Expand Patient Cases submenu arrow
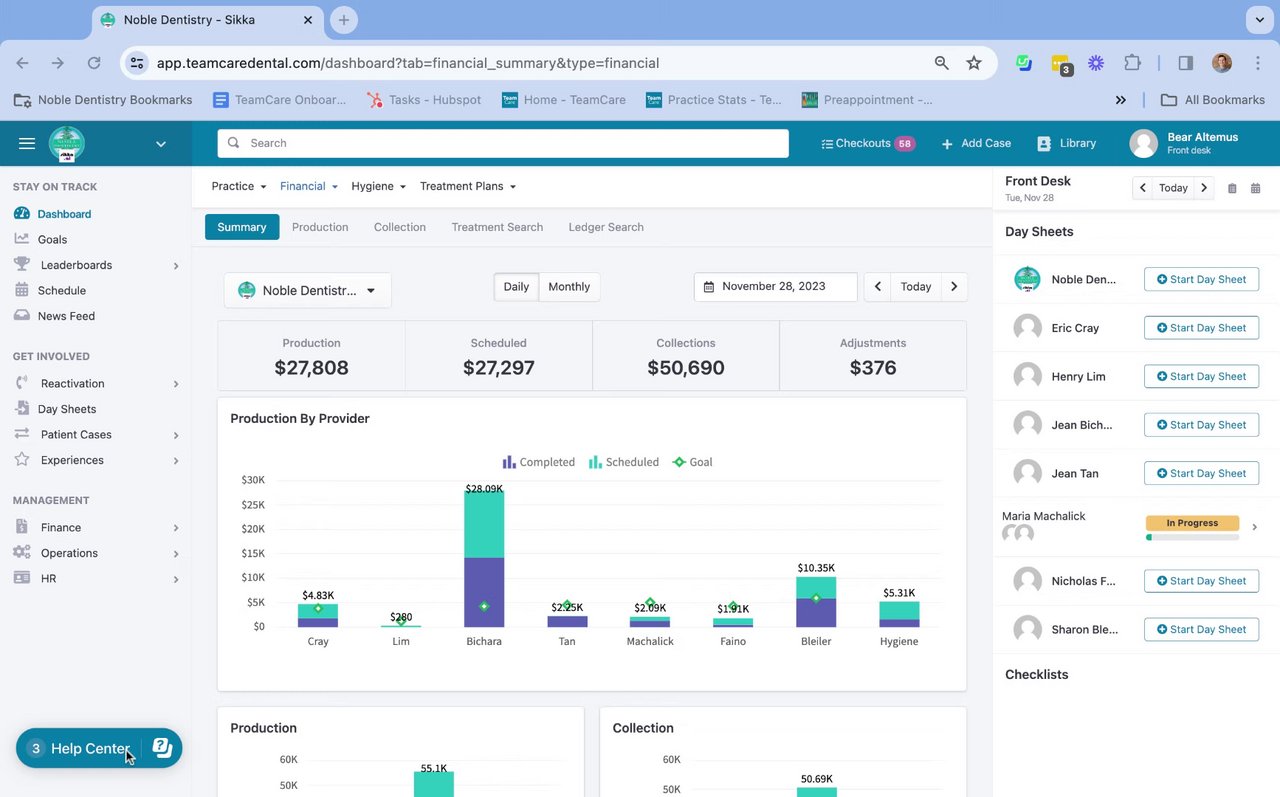The height and width of the screenshot is (797, 1280). 176,435
